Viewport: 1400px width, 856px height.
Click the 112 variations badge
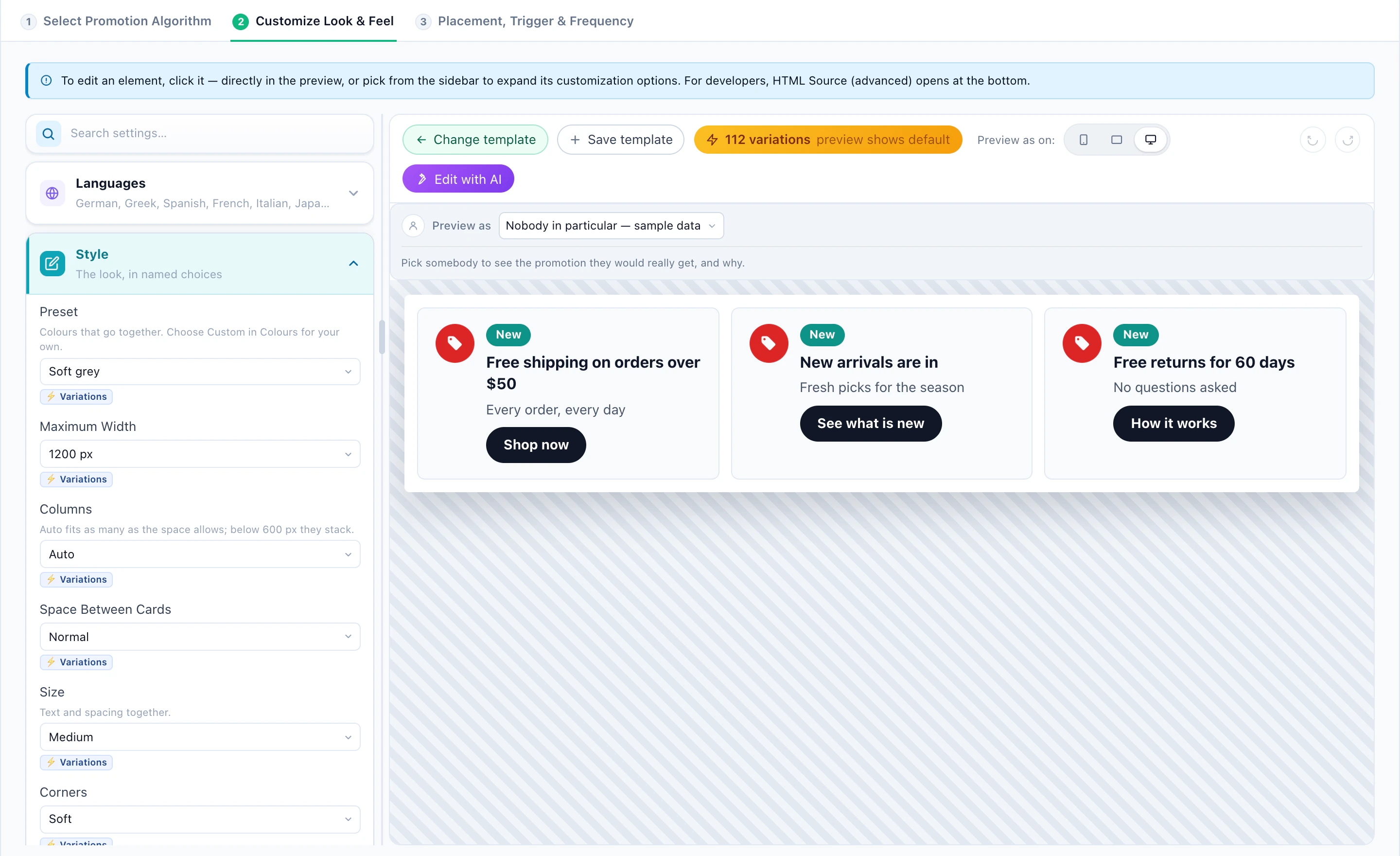point(827,140)
